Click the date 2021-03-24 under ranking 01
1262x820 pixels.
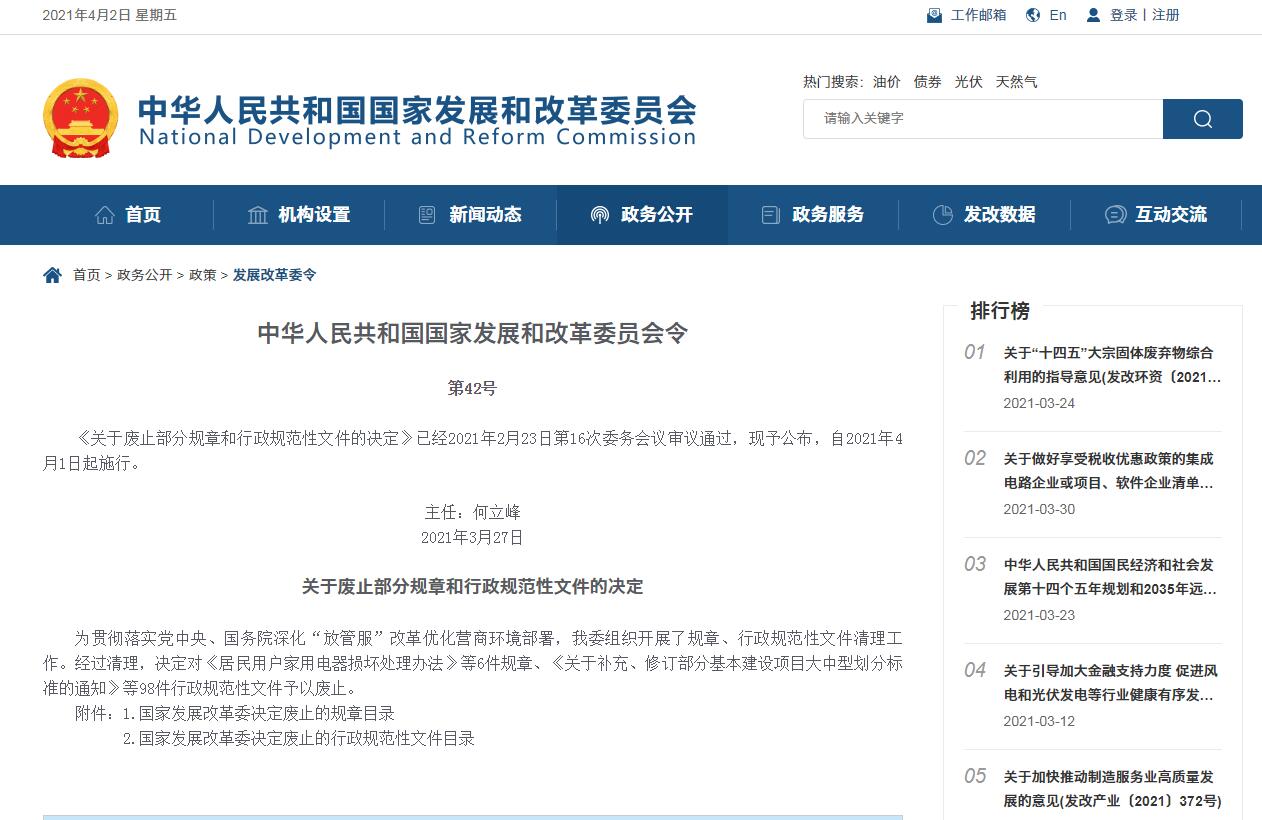(x=1039, y=403)
